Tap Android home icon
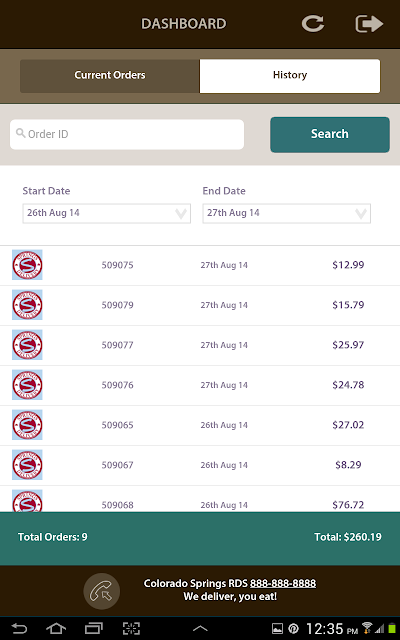This screenshot has height=640, width=400. (56, 629)
